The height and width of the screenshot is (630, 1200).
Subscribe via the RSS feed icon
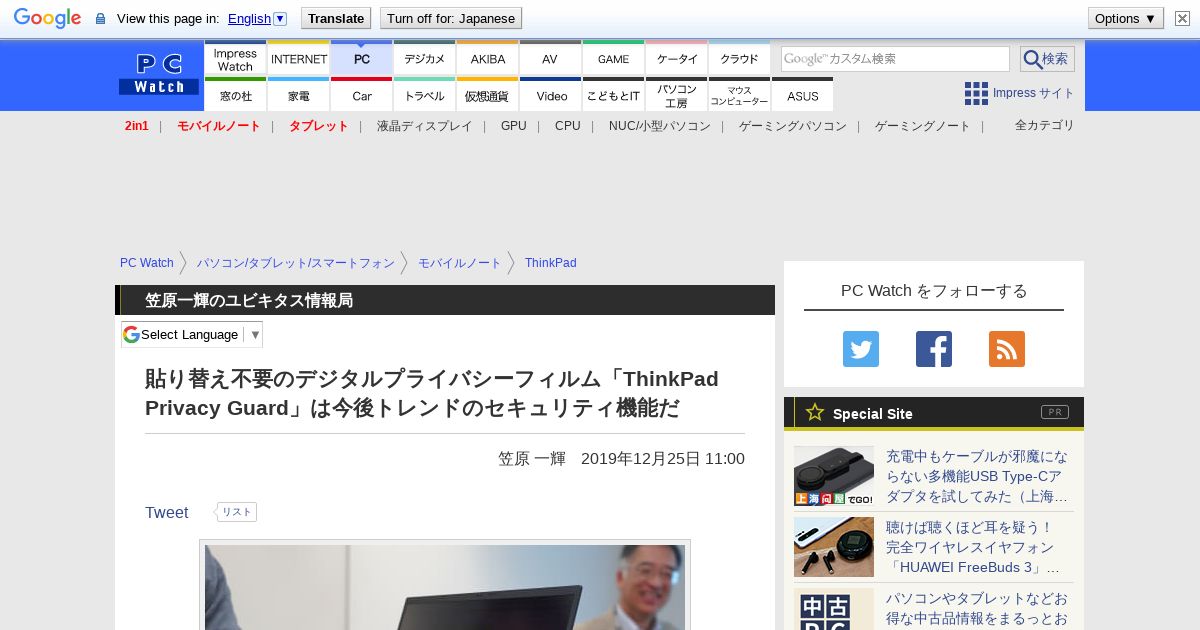pyautogui.click(x=1007, y=349)
